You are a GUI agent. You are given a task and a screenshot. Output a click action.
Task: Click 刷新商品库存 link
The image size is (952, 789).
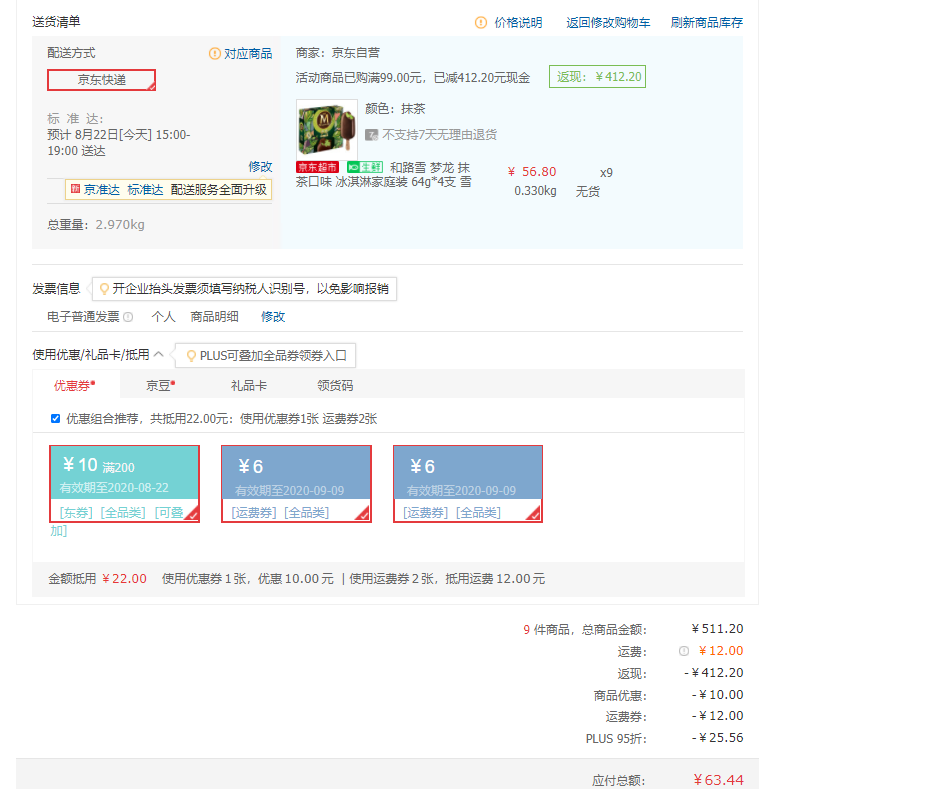(x=707, y=22)
